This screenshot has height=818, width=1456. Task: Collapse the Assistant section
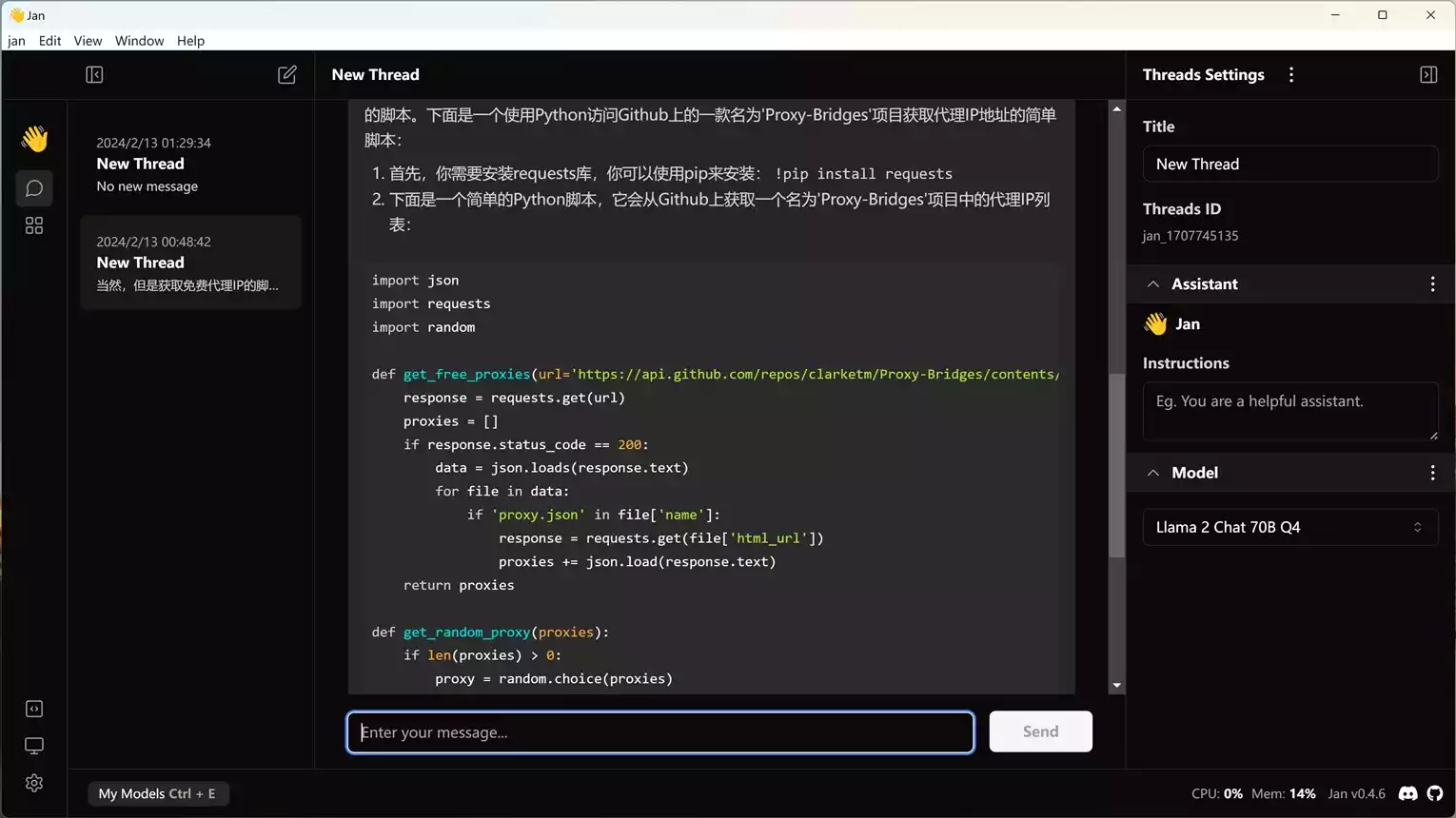tap(1153, 284)
